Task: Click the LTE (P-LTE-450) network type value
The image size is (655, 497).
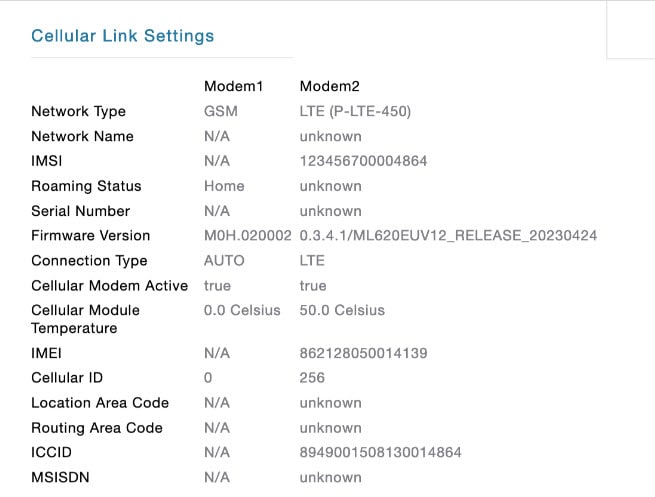Action: [355, 112]
